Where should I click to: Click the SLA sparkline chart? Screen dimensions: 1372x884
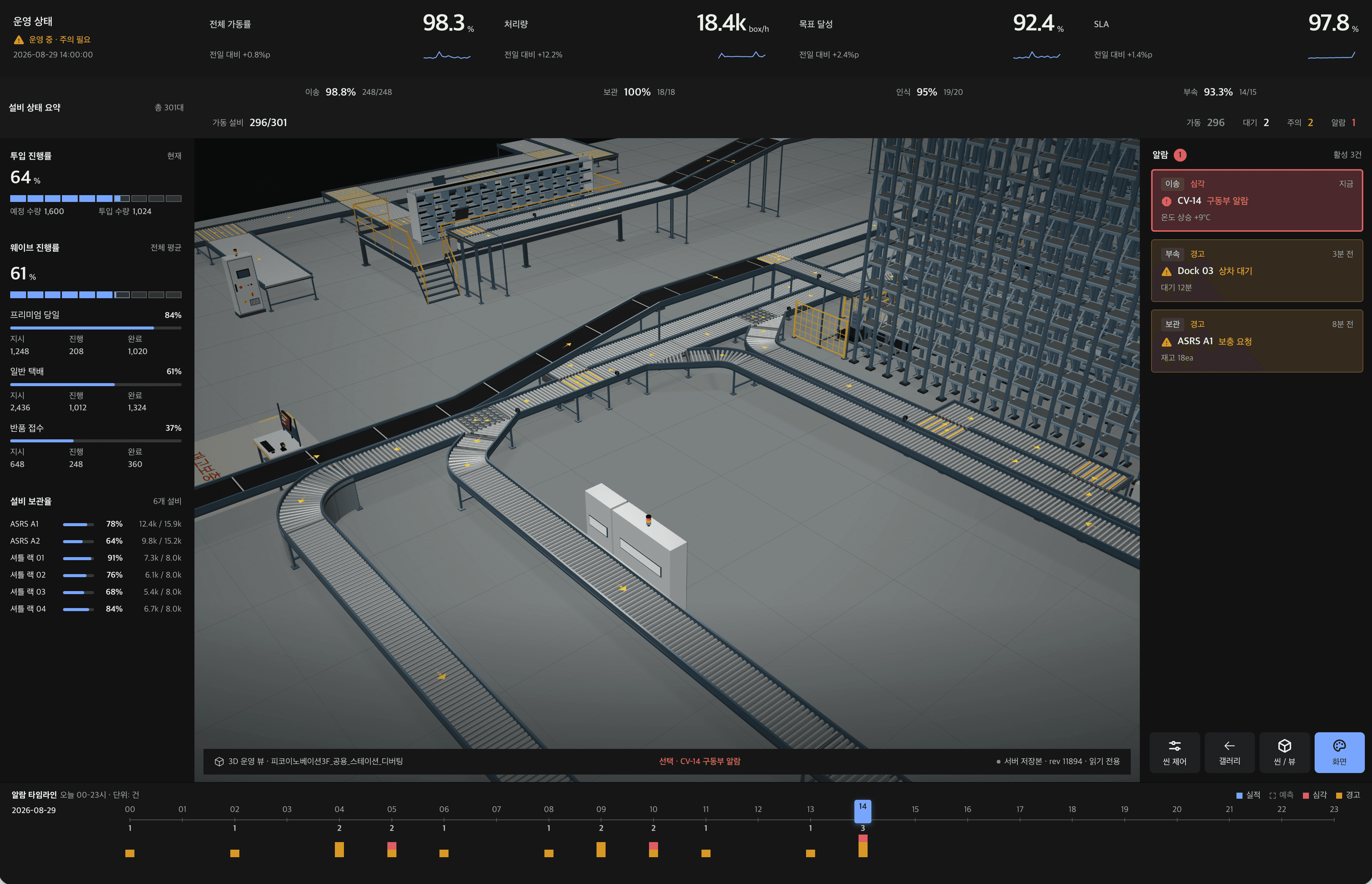1331,55
